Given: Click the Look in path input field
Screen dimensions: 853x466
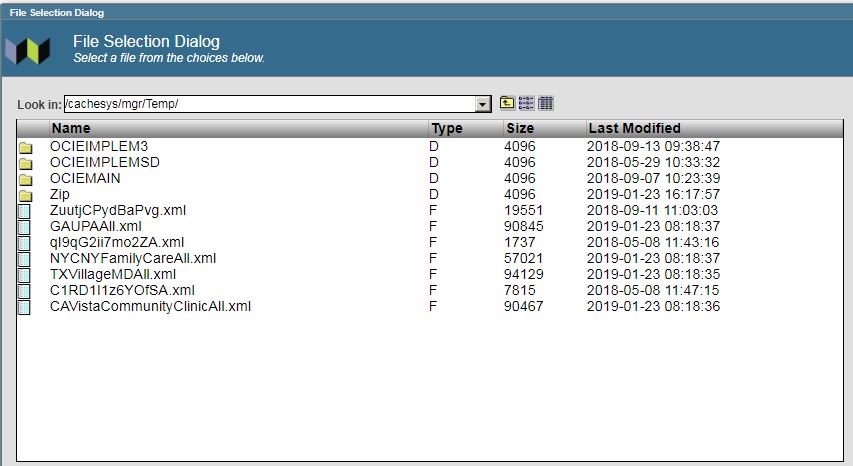Looking at the screenshot, I should pyautogui.click(x=270, y=104).
